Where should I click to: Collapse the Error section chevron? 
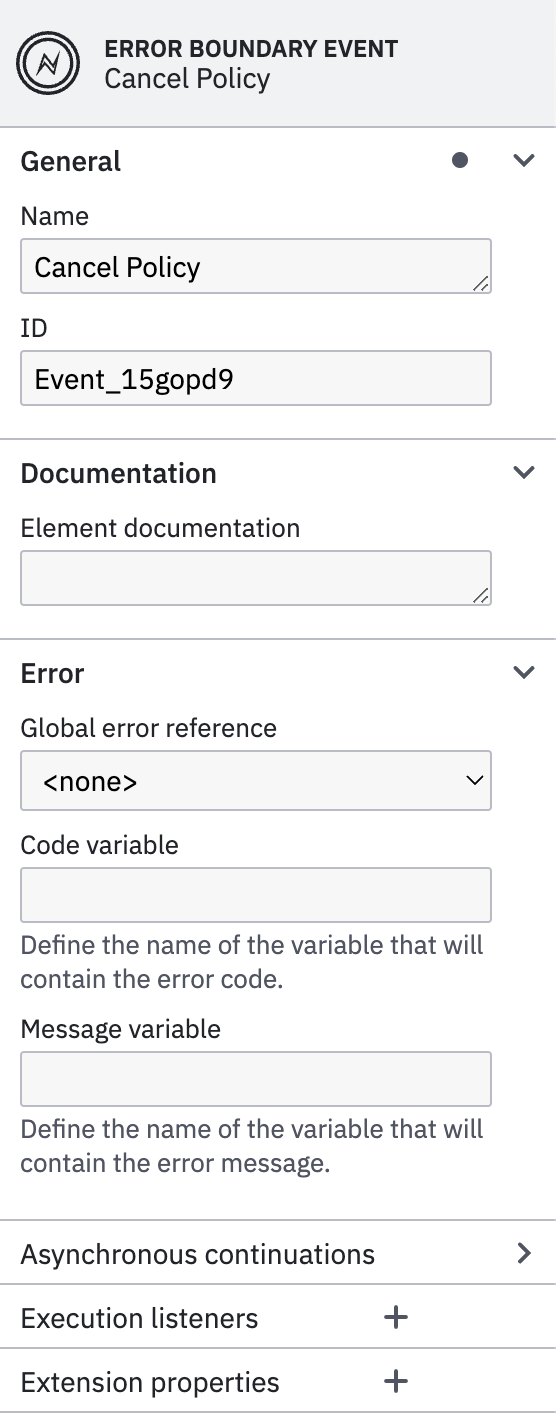(524, 672)
